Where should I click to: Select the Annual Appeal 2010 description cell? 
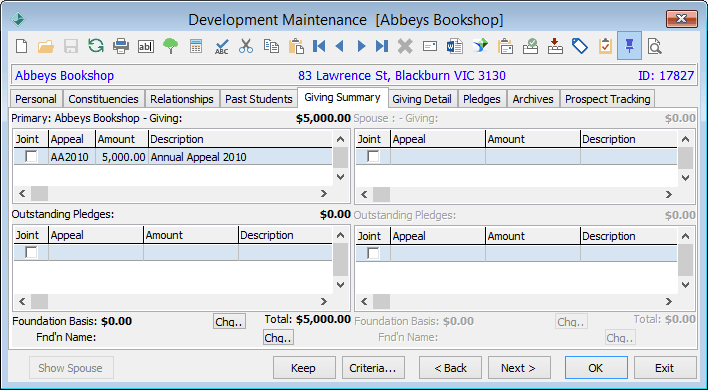[x=240, y=157]
